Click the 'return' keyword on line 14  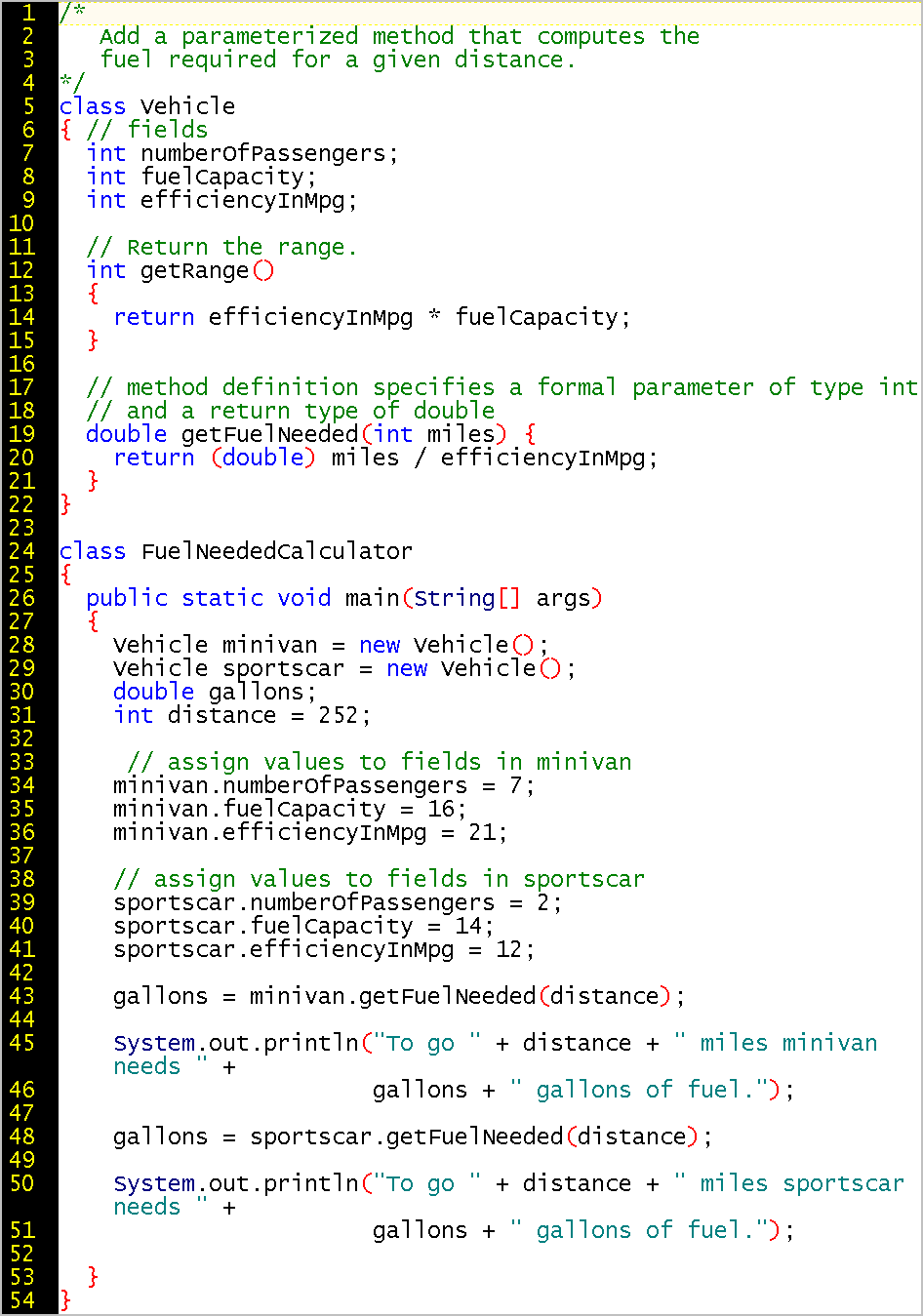[154, 317]
